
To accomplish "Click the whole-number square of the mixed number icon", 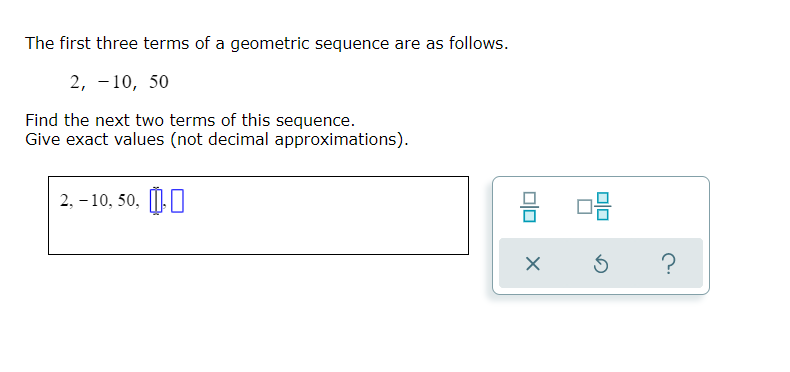I will point(584,207).
